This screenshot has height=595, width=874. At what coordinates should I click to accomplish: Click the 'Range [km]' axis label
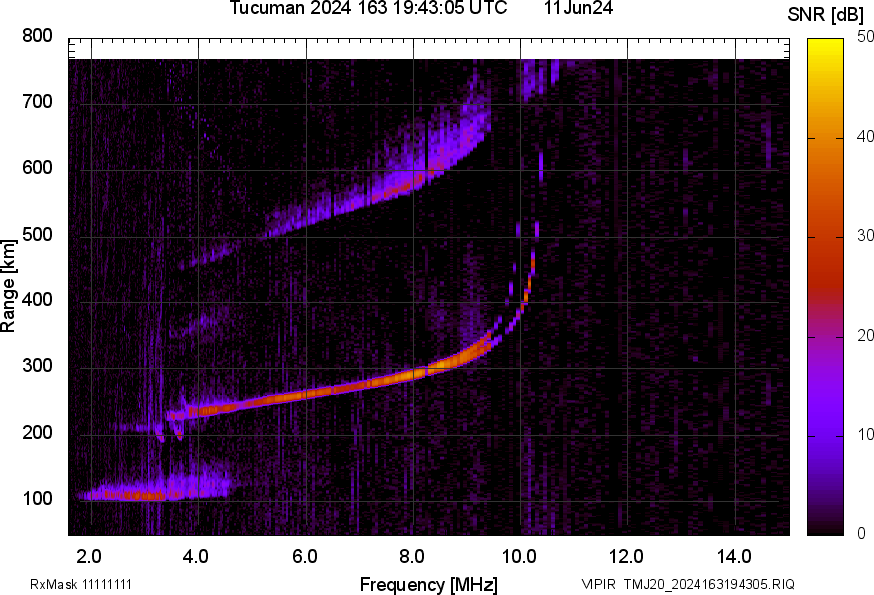8,286
